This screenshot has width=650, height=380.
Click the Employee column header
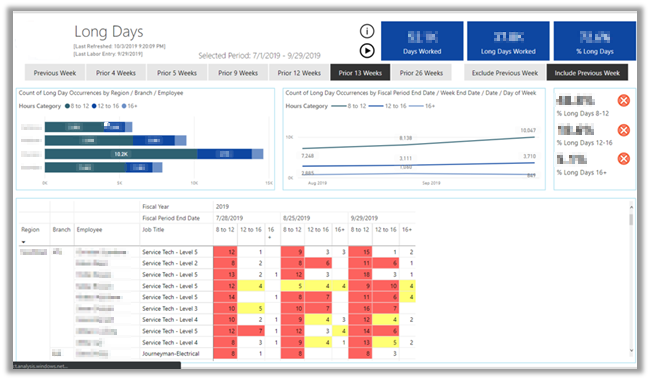[x=89, y=230]
